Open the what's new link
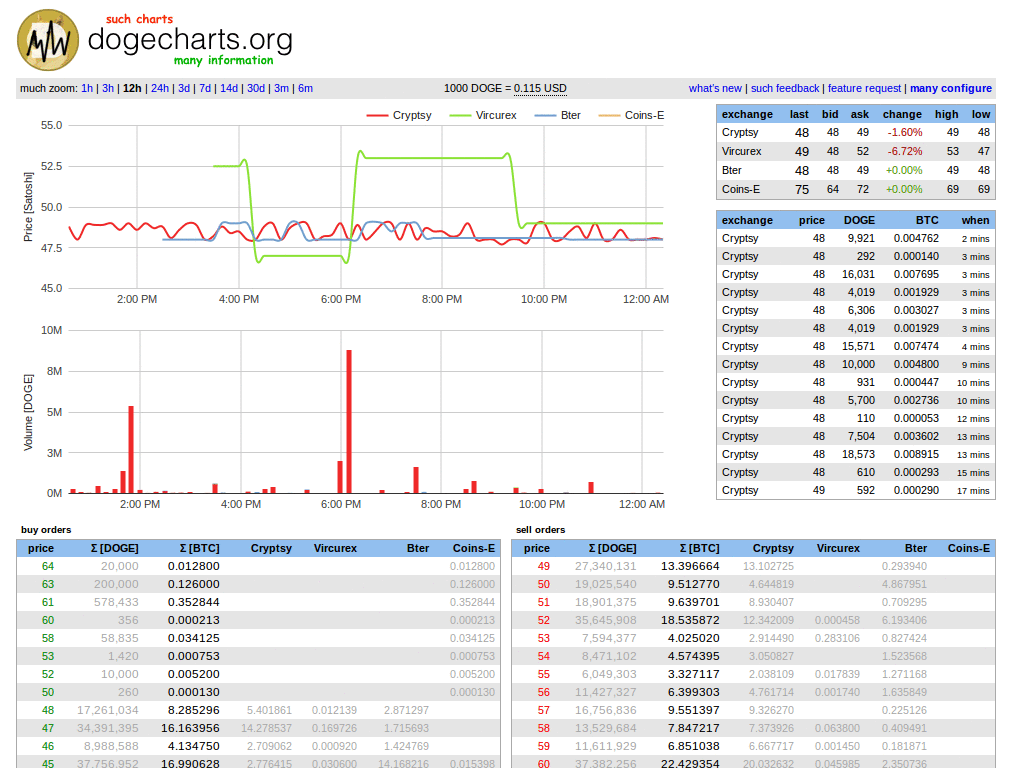The image size is (1024, 768). pyautogui.click(x=715, y=88)
